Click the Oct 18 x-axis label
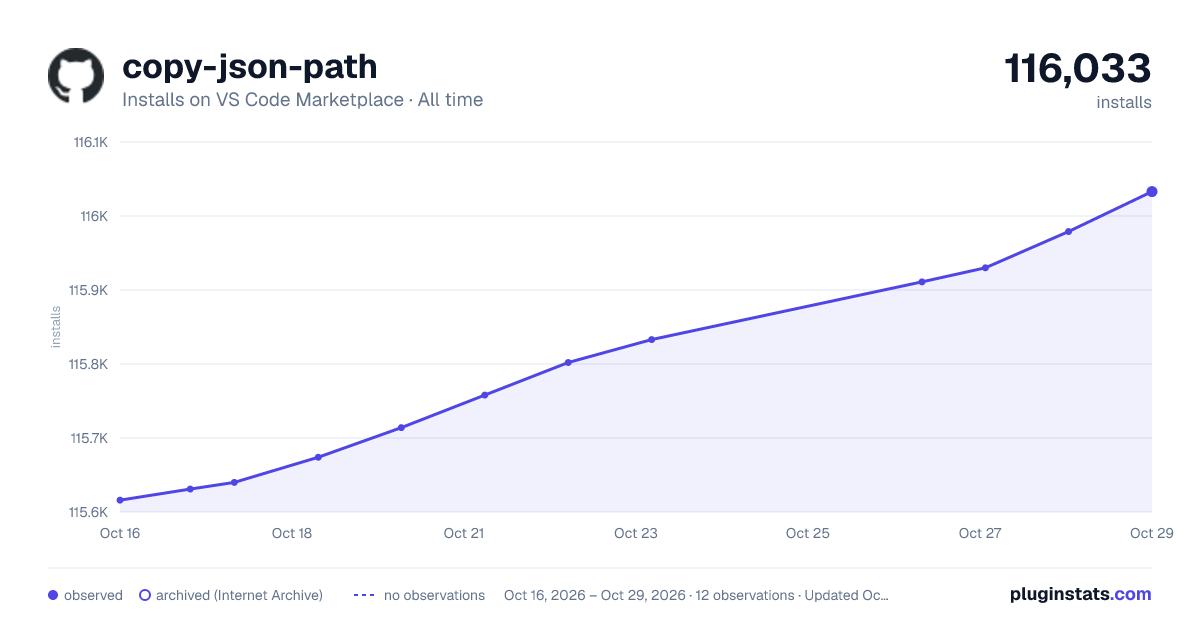The width and height of the screenshot is (1200, 630). [x=292, y=533]
